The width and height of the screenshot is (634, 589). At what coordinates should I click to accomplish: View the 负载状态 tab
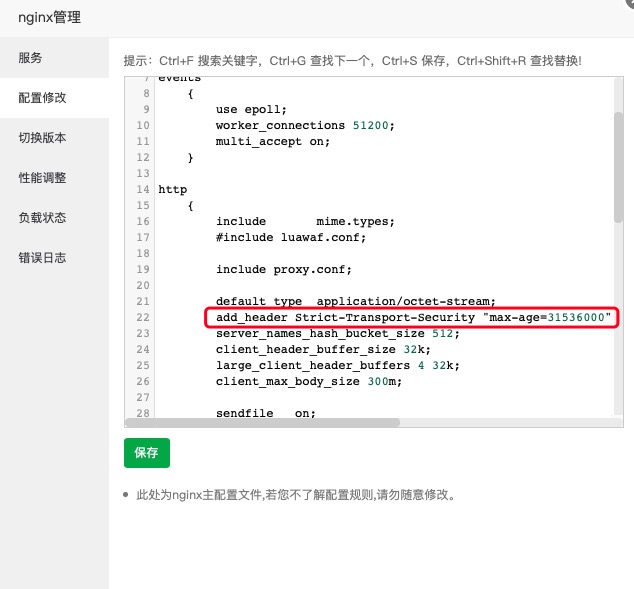click(54, 218)
